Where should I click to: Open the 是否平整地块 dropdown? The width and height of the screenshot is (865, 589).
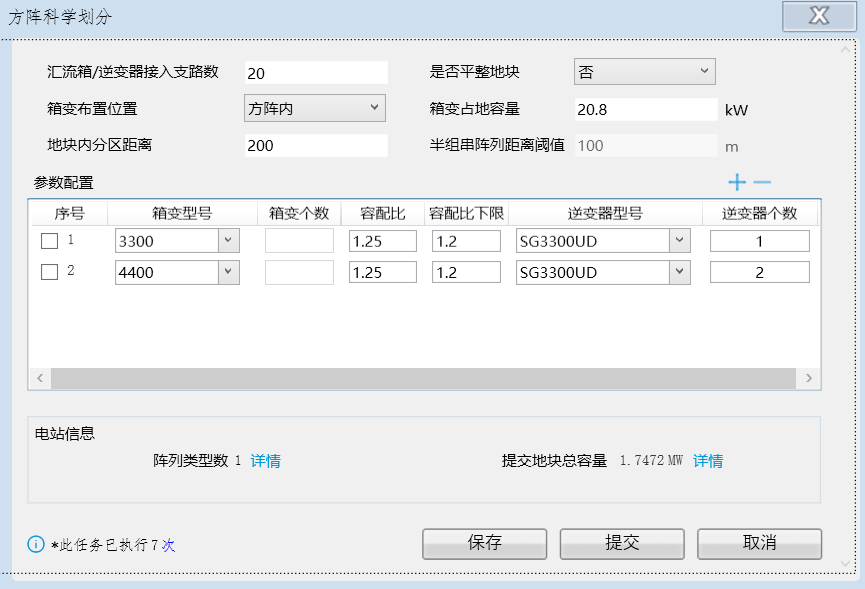(644, 71)
